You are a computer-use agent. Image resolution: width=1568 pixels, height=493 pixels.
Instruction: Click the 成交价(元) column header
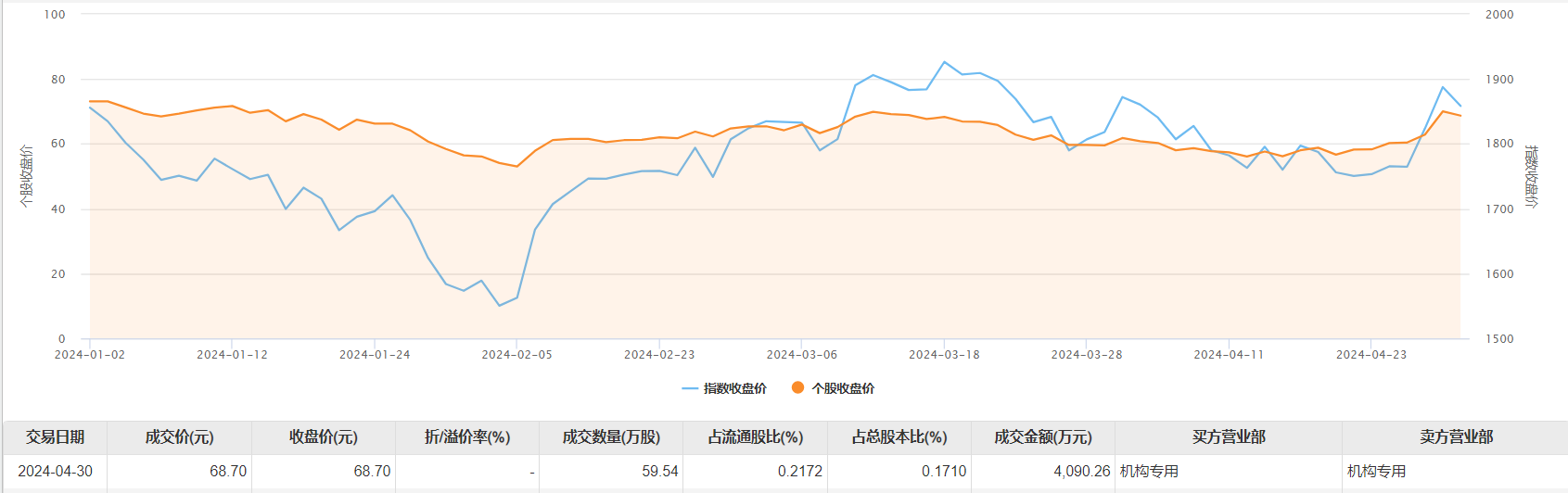click(x=179, y=437)
